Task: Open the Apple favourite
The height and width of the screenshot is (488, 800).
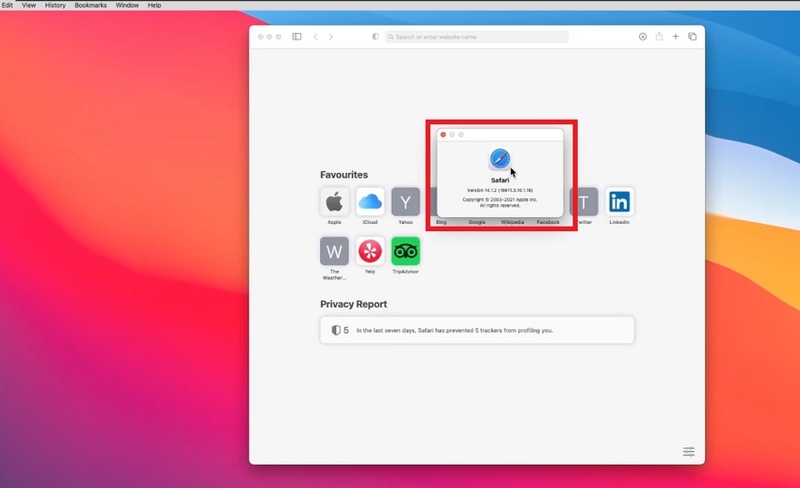Action: [334, 202]
